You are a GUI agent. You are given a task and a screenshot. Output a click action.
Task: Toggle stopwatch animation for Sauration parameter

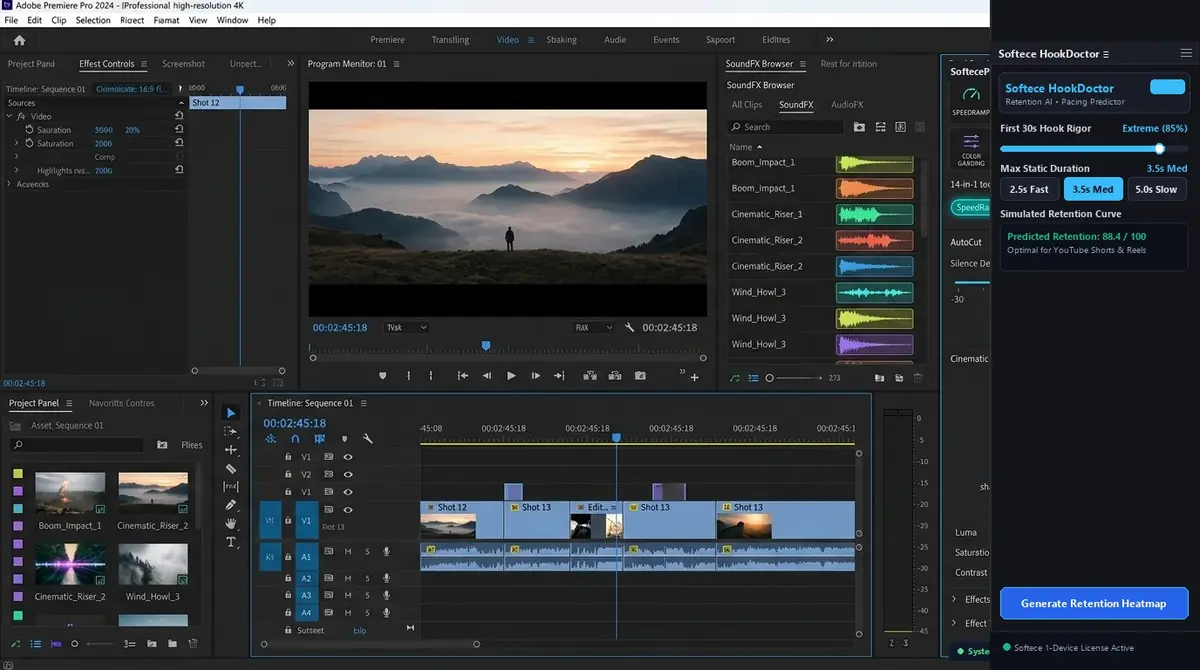pos(29,130)
